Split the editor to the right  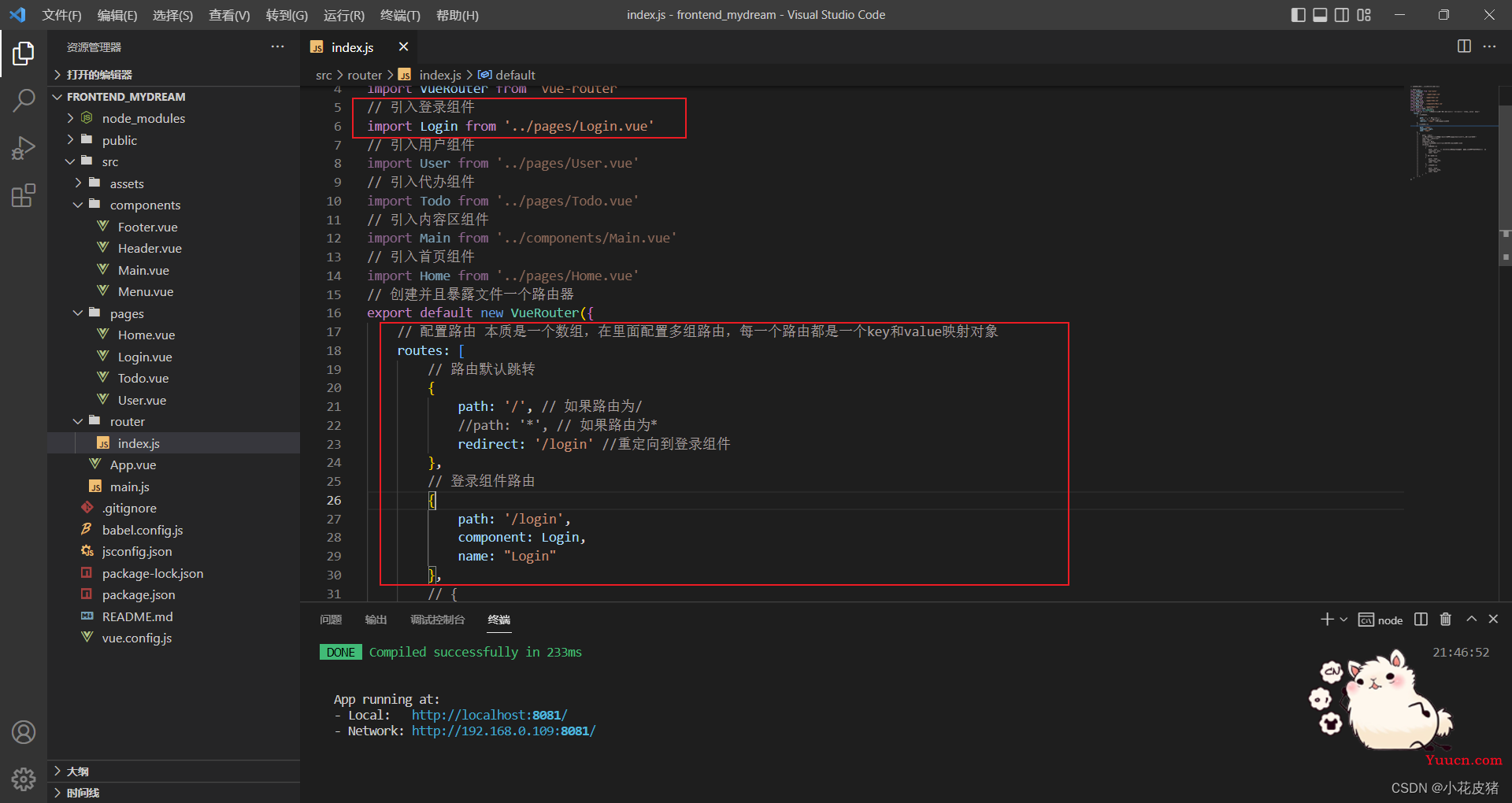(x=1464, y=46)
